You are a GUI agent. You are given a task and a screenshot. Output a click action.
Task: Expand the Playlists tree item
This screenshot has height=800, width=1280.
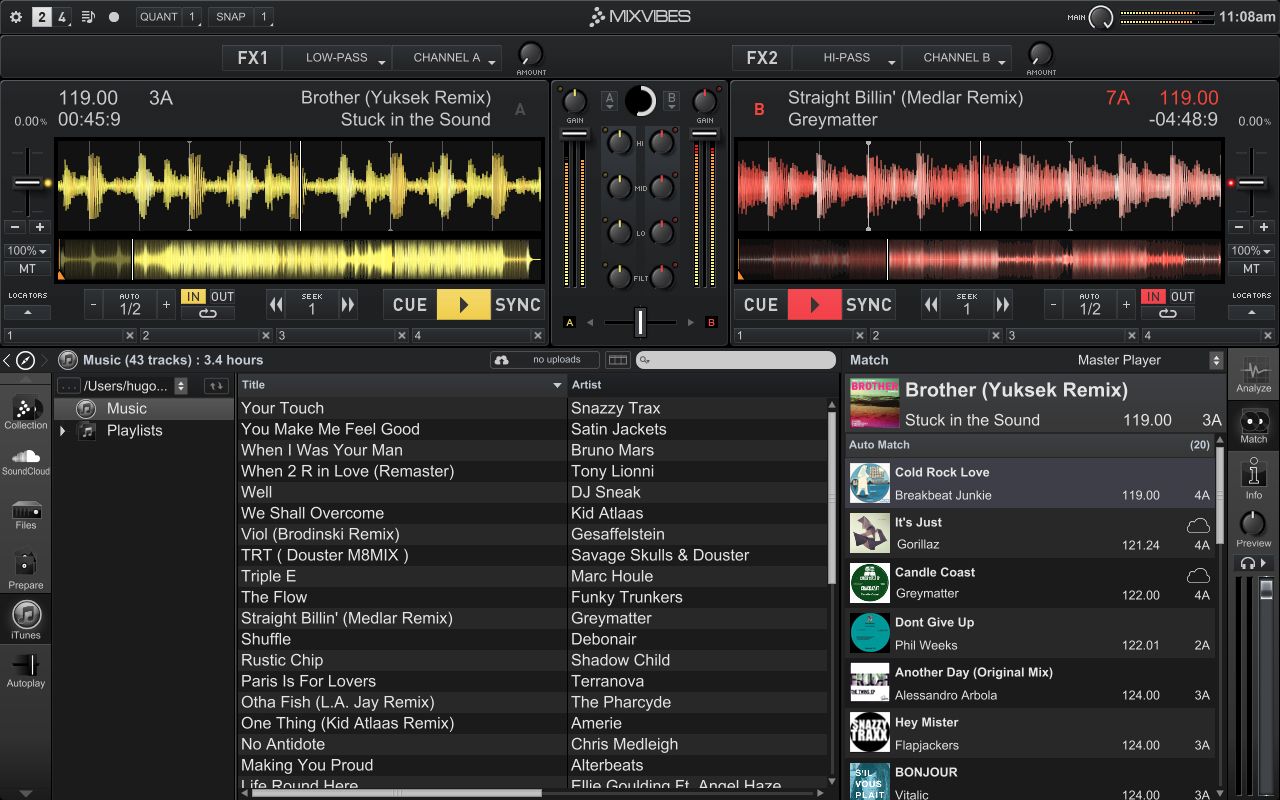pyautogui.click(x=63, y=431)
